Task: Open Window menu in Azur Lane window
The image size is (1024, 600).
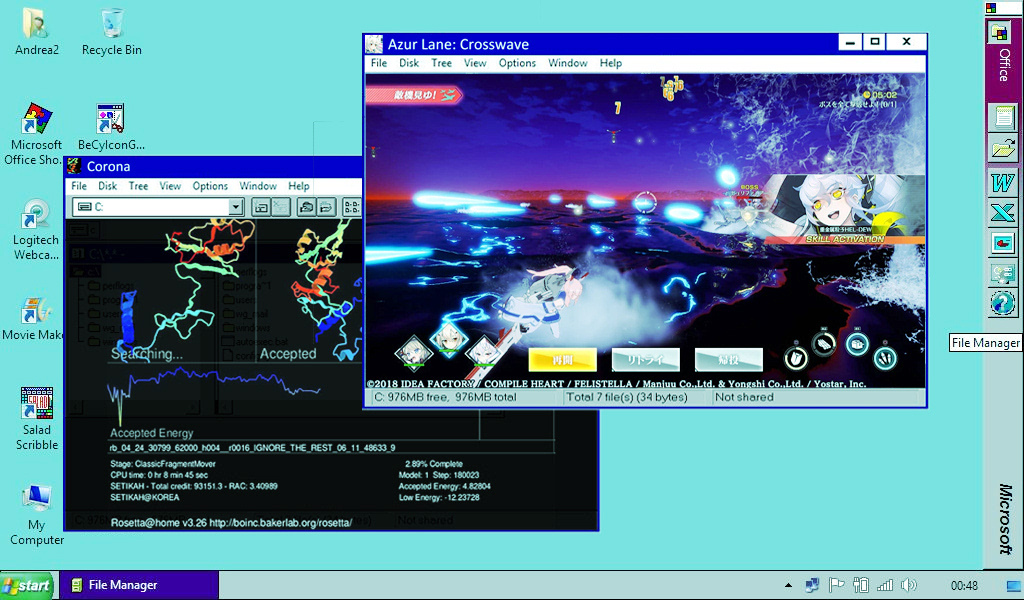Action: click(568, 63)
